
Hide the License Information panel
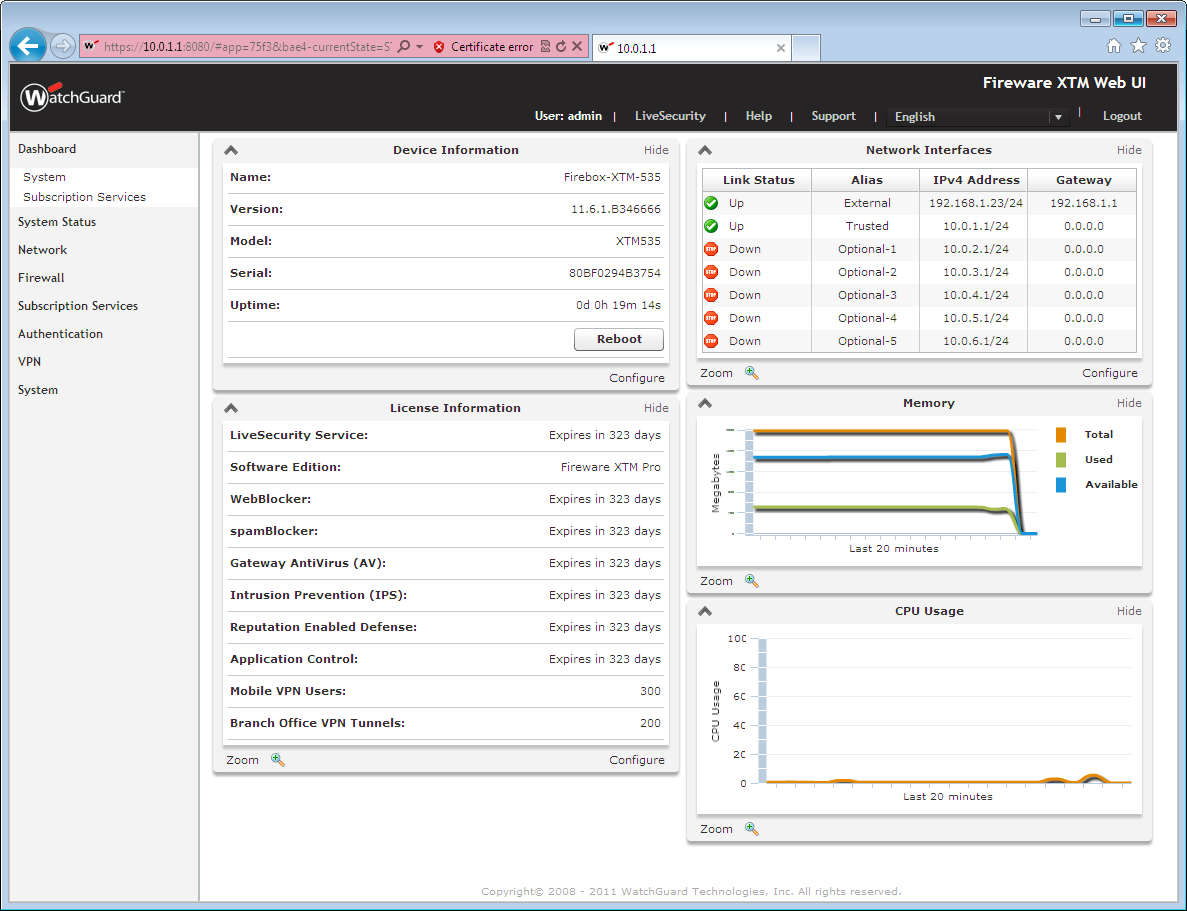pyautogui.click(x=656, y=408)
